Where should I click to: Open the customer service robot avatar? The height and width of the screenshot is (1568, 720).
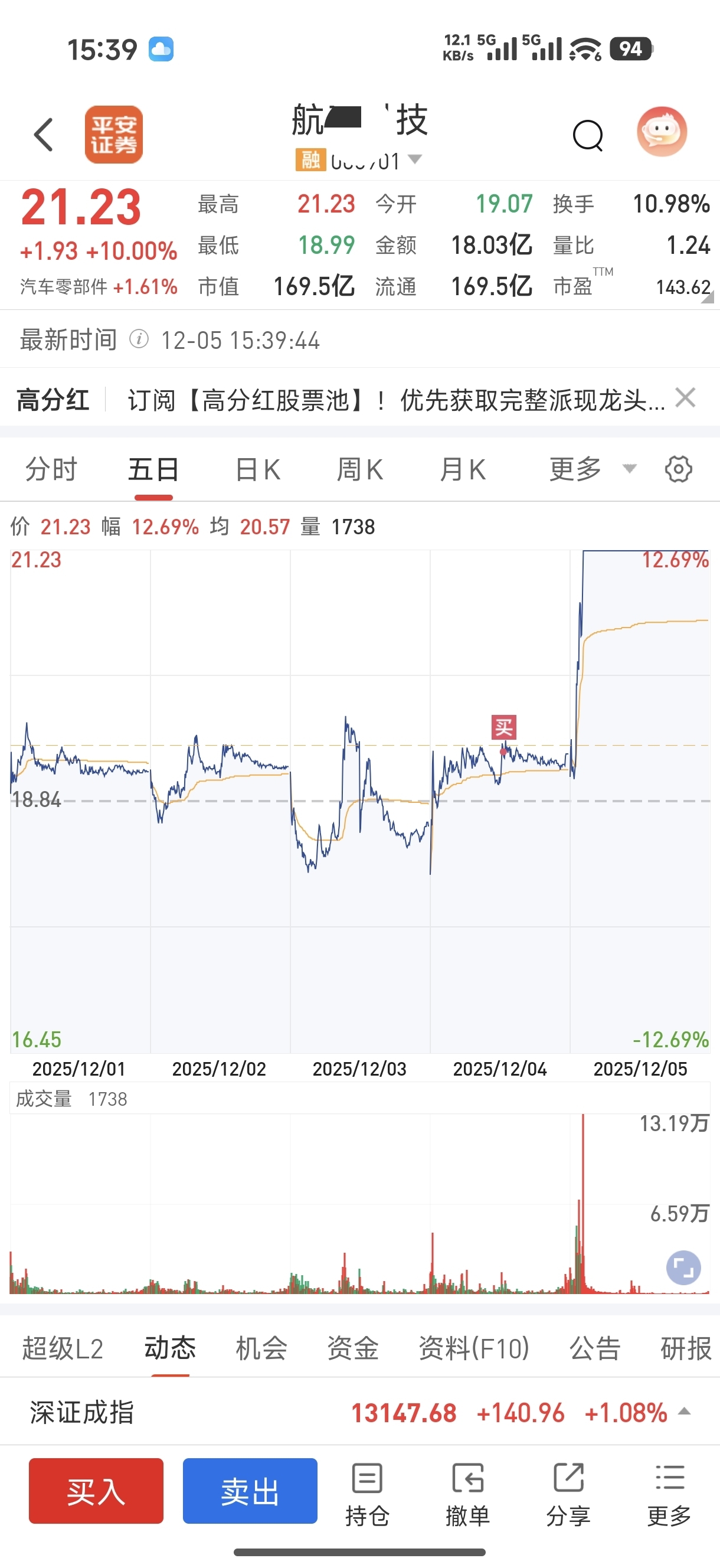point(662,132)
